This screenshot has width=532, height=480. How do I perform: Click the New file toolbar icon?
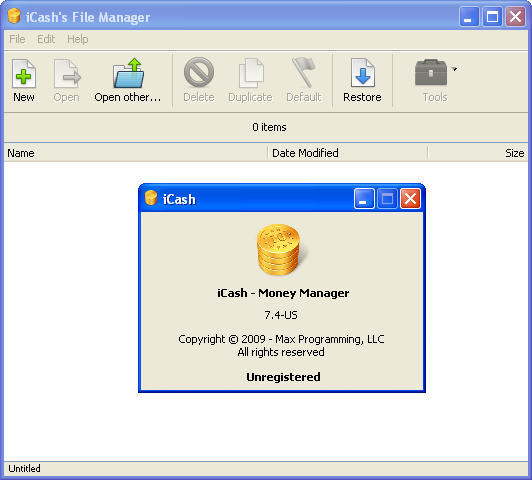(x=24, y=74)
